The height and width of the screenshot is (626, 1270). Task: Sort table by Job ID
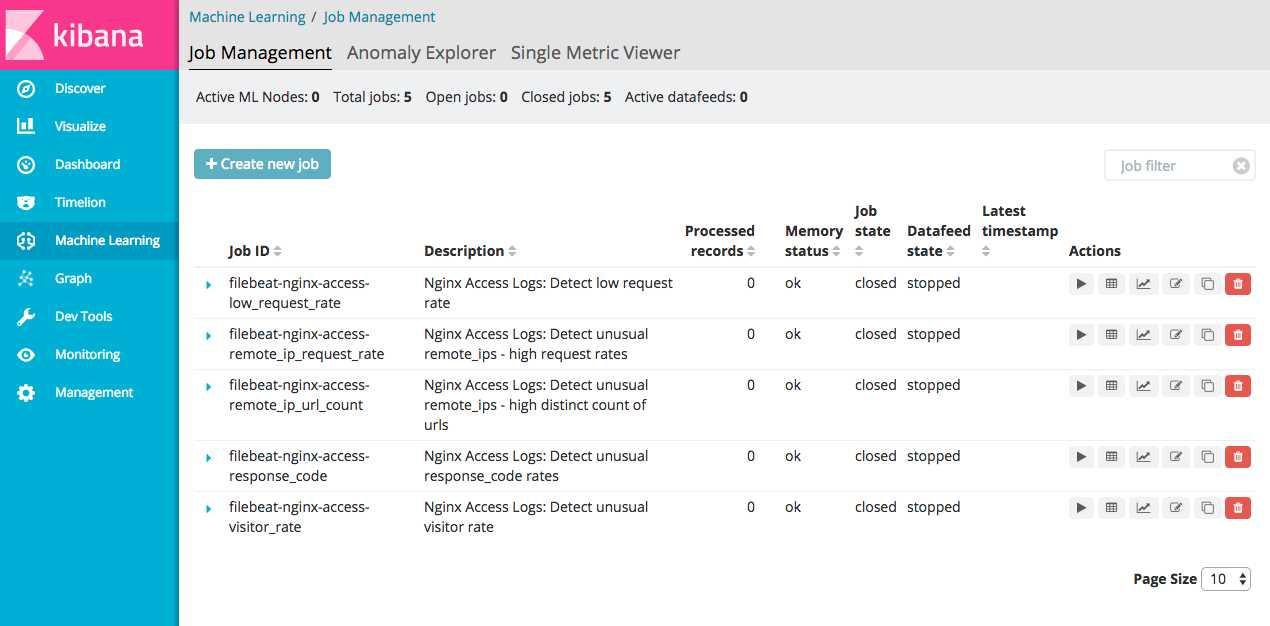click(255, 251)
